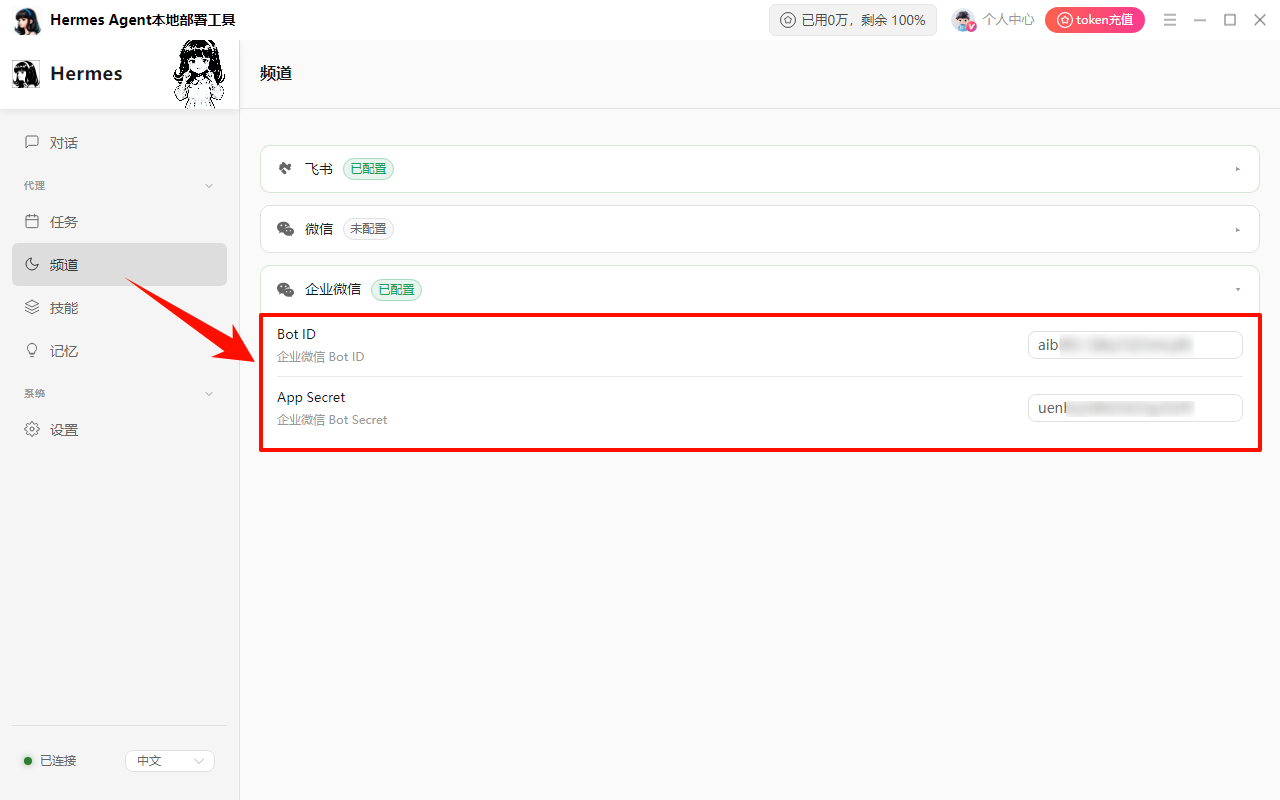Click the moon icon beside 频道
Viewport: 1280px width, 800px height.
coord(32,265)
